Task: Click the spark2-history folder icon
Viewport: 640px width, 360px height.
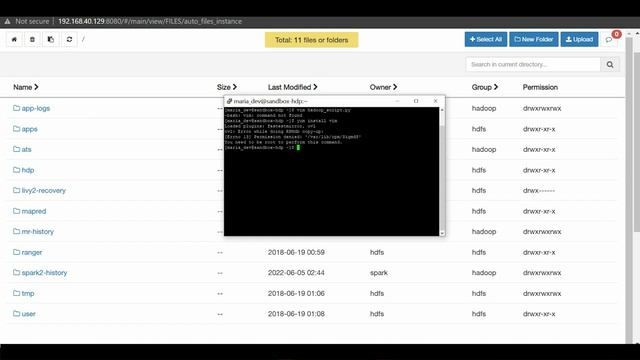Action: (16, 273)
